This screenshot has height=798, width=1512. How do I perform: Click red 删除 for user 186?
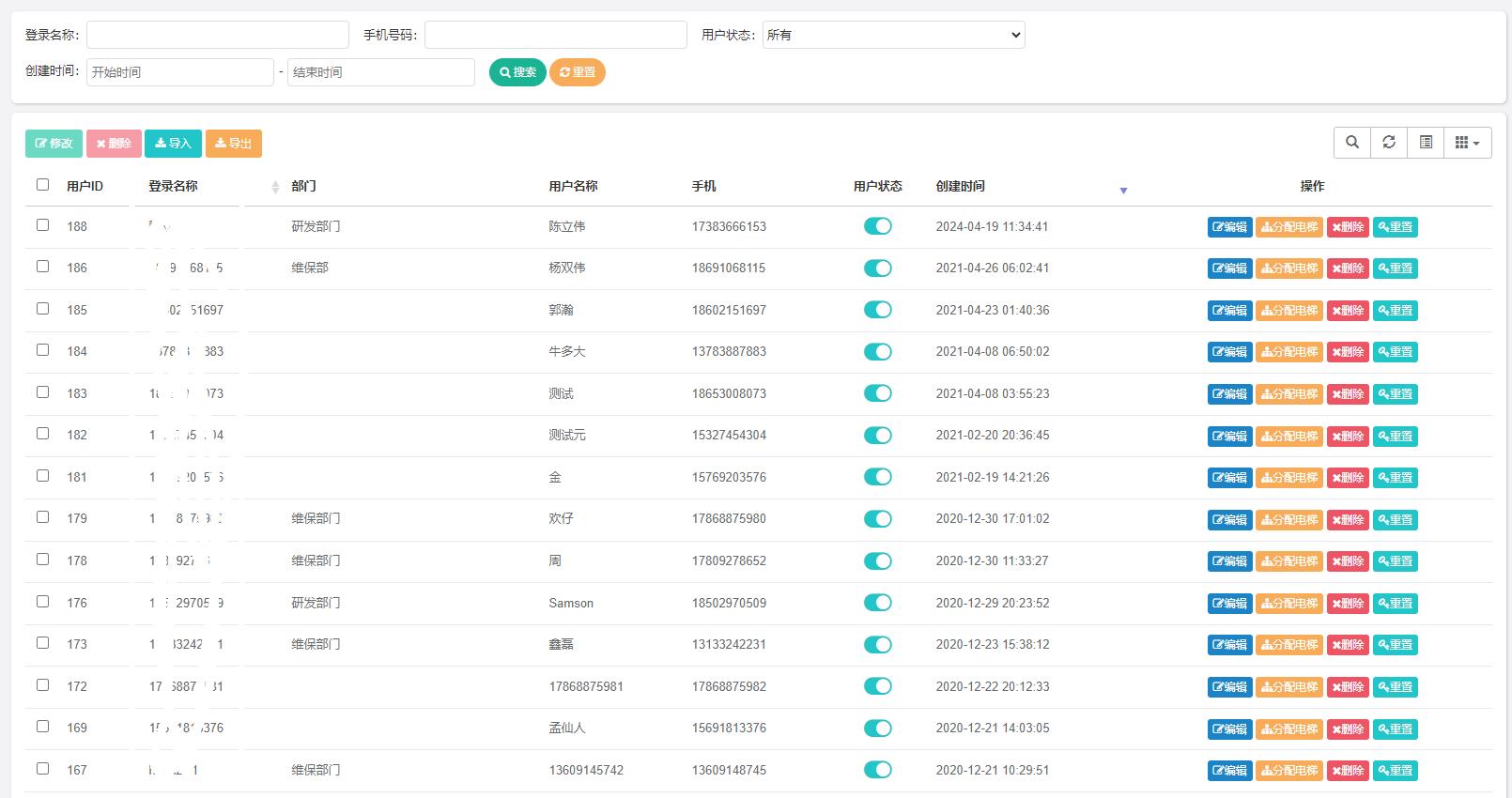click(x=1347, y=269)
